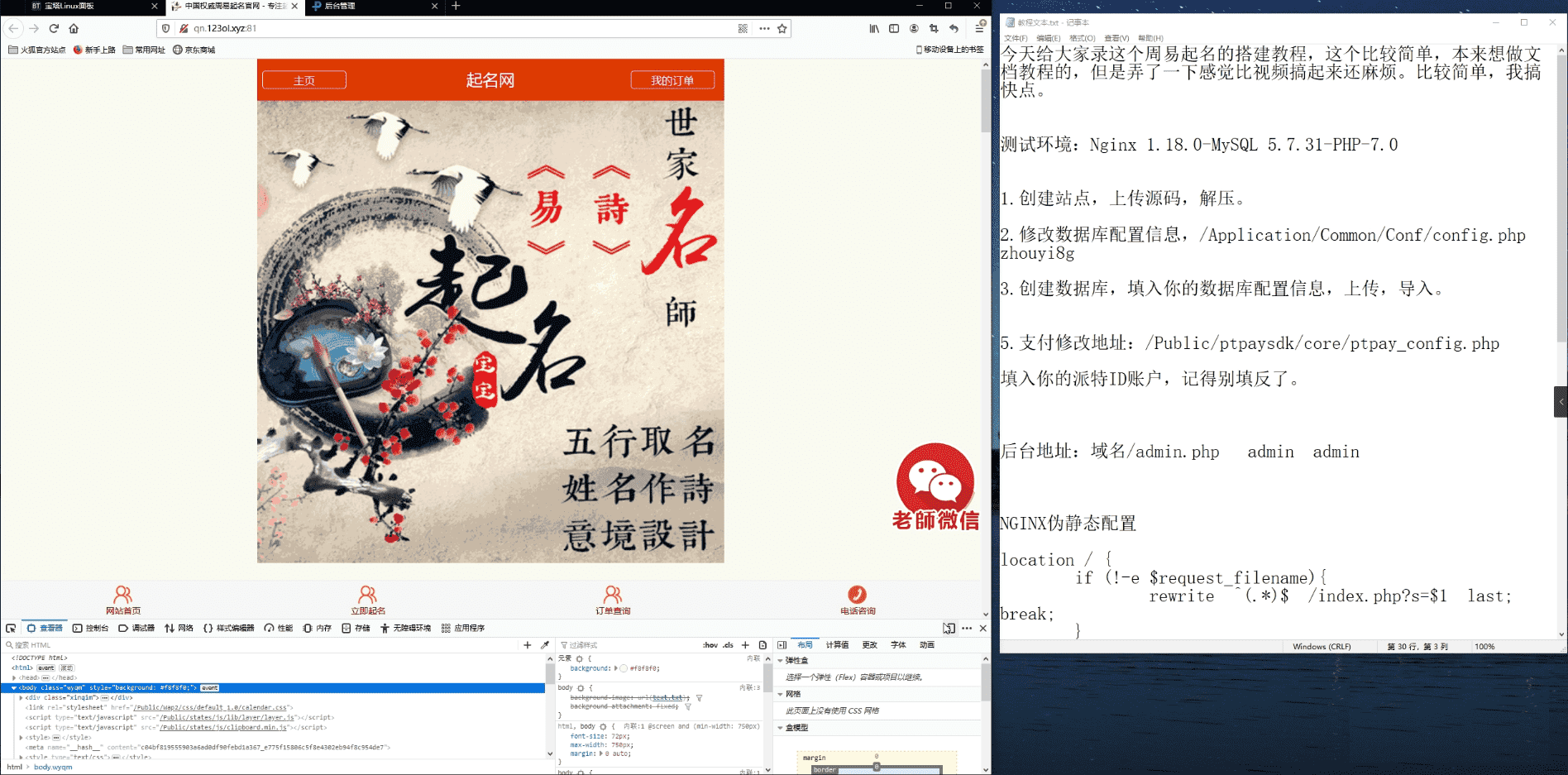Viewport: 1568px width, 775px height.
Task: Open 格式(O) menu in Notepad
Action: (x=1082, y=38)
